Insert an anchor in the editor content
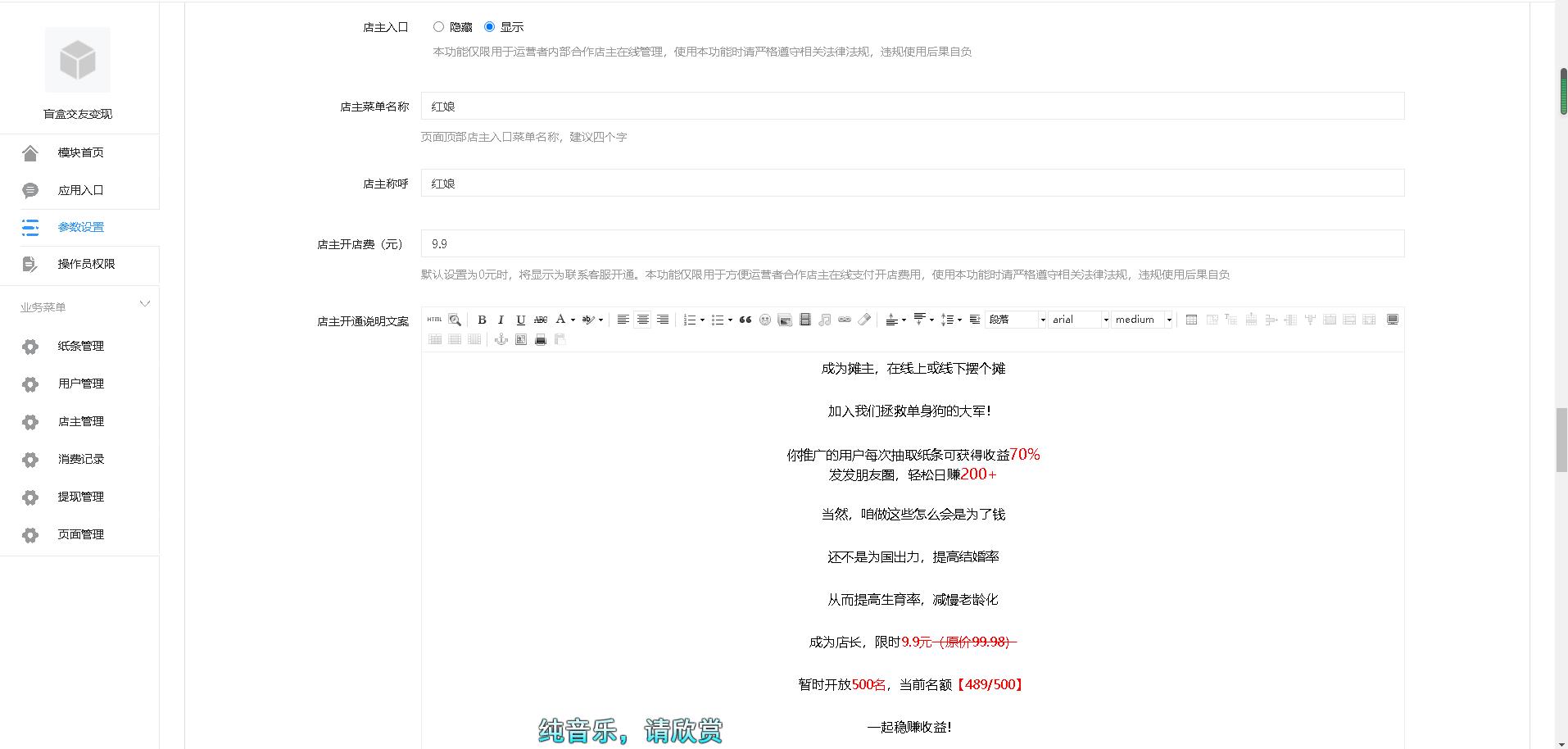 pos(501,338)
